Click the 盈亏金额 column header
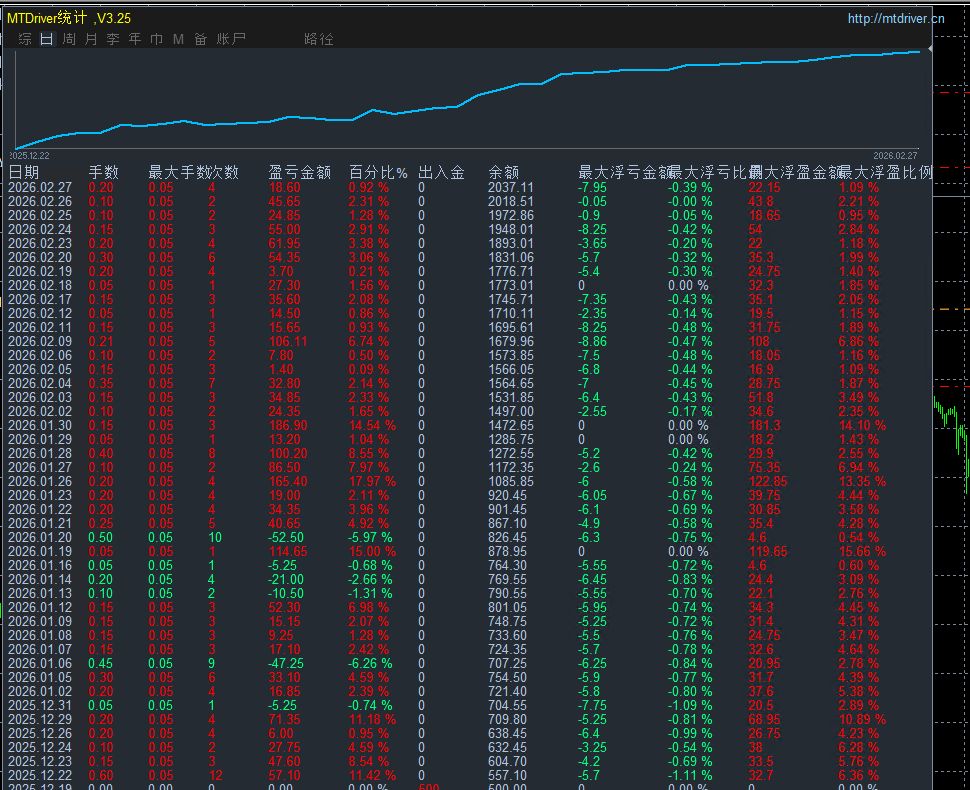The height and width of the screenshot is (790, 970). (299, 172)
